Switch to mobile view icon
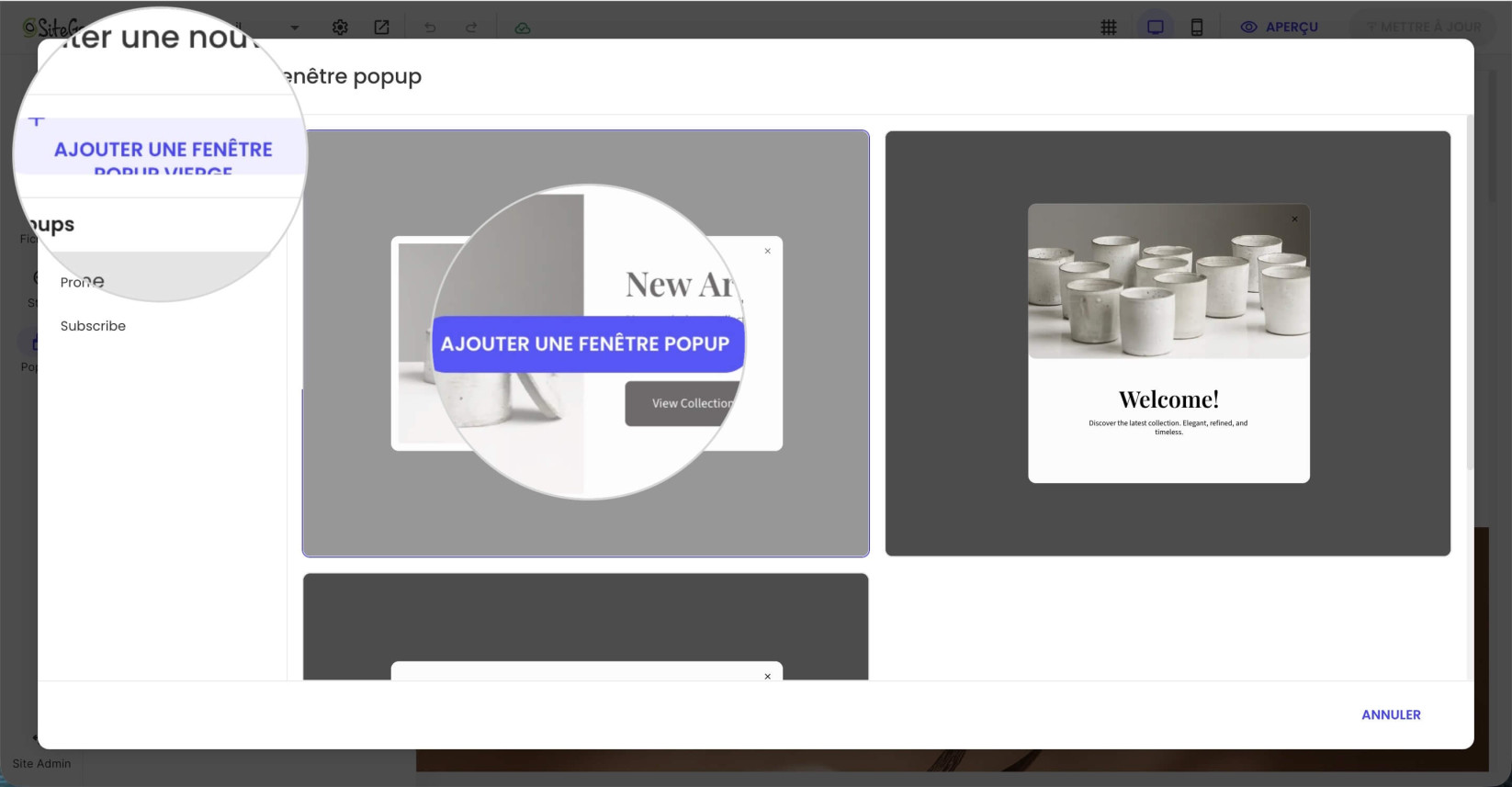 click(1197, 28)
